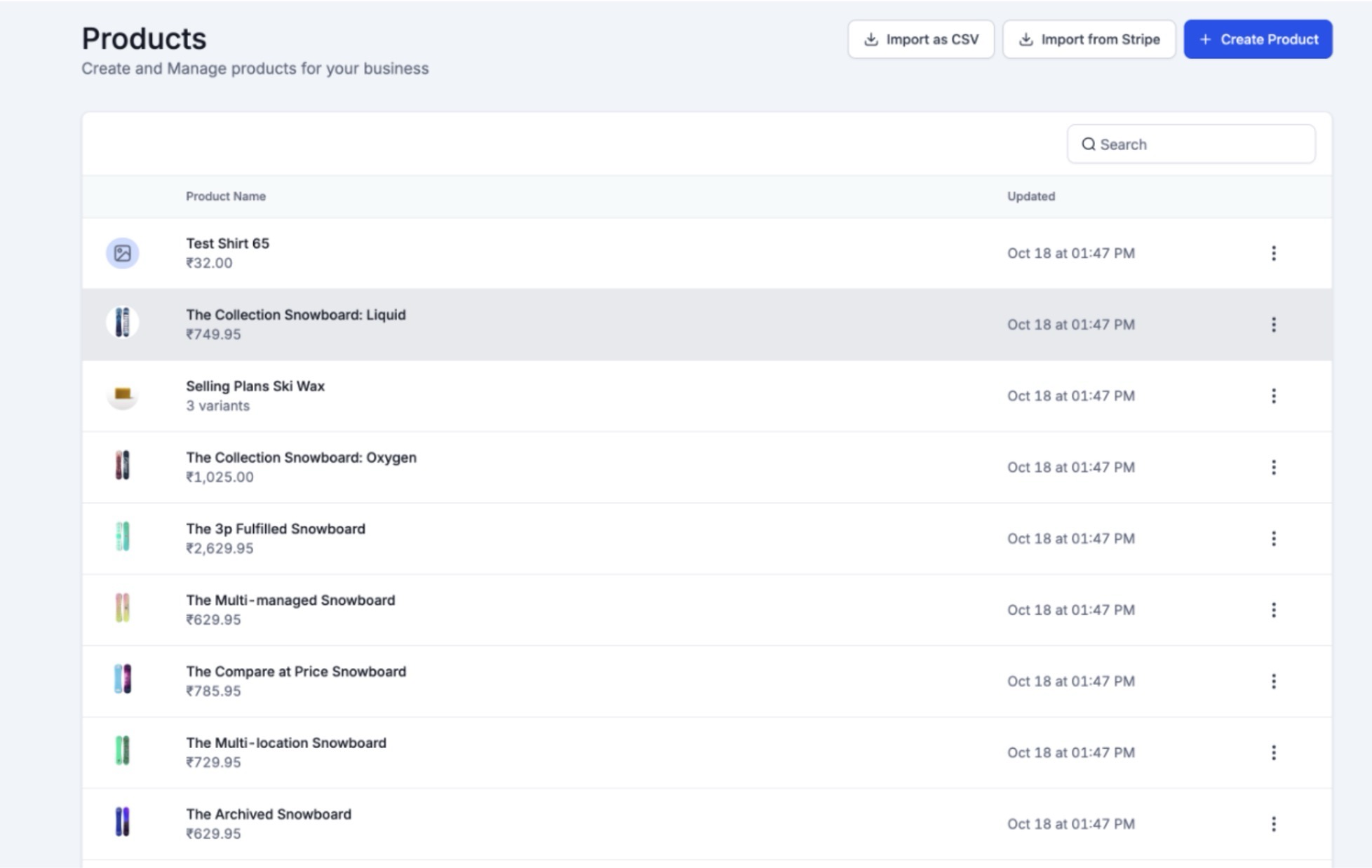The height and width of the screenshot is (868, 1372).
Task: Click the Test Shirt 65 placeholder image
Action: [123, 253]
